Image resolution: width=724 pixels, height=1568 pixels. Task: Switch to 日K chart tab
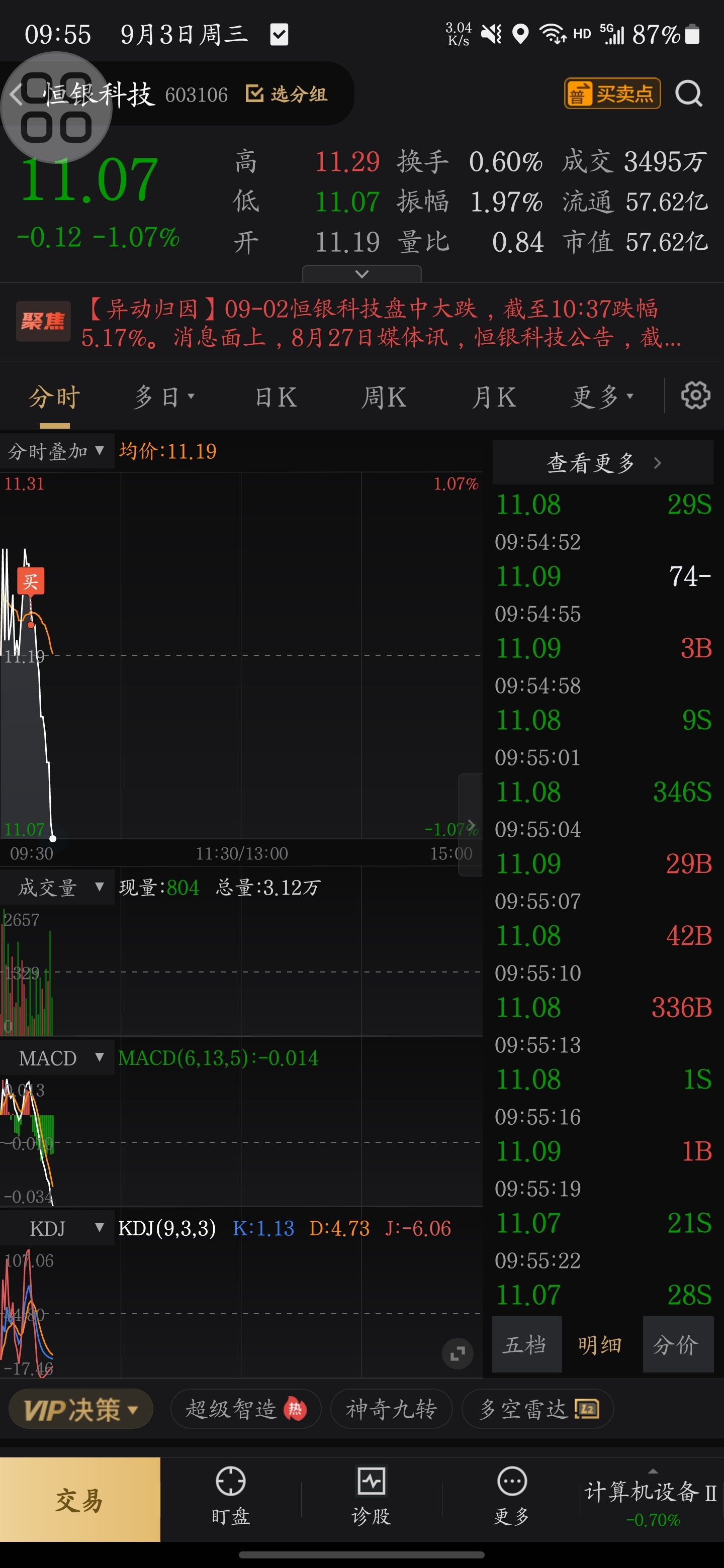point(275,397)
